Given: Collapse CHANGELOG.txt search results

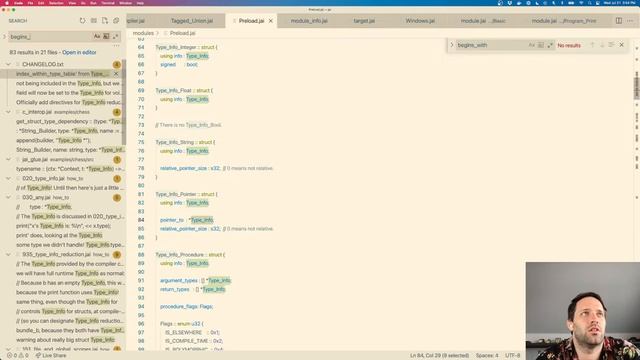Looking at the screenshot, I should (9, 64).
